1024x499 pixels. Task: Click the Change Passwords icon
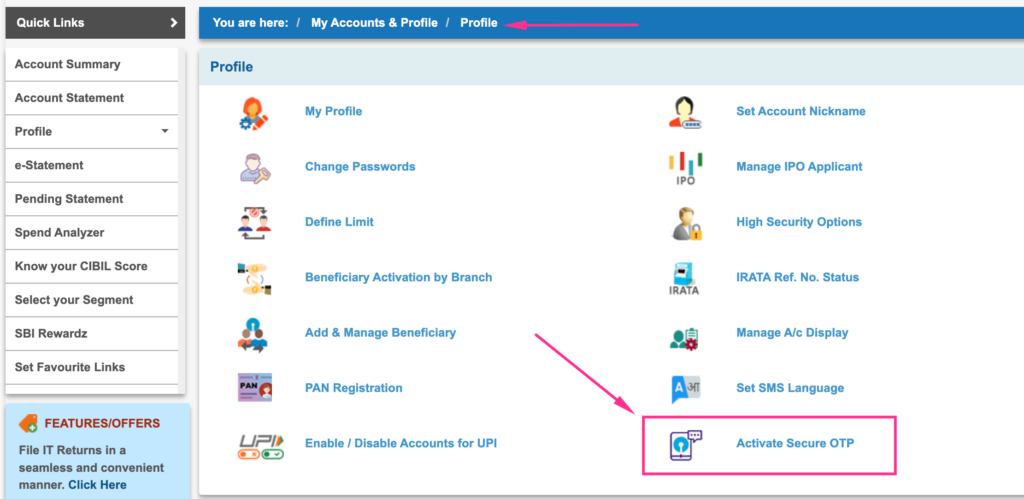tap(253, 167)
